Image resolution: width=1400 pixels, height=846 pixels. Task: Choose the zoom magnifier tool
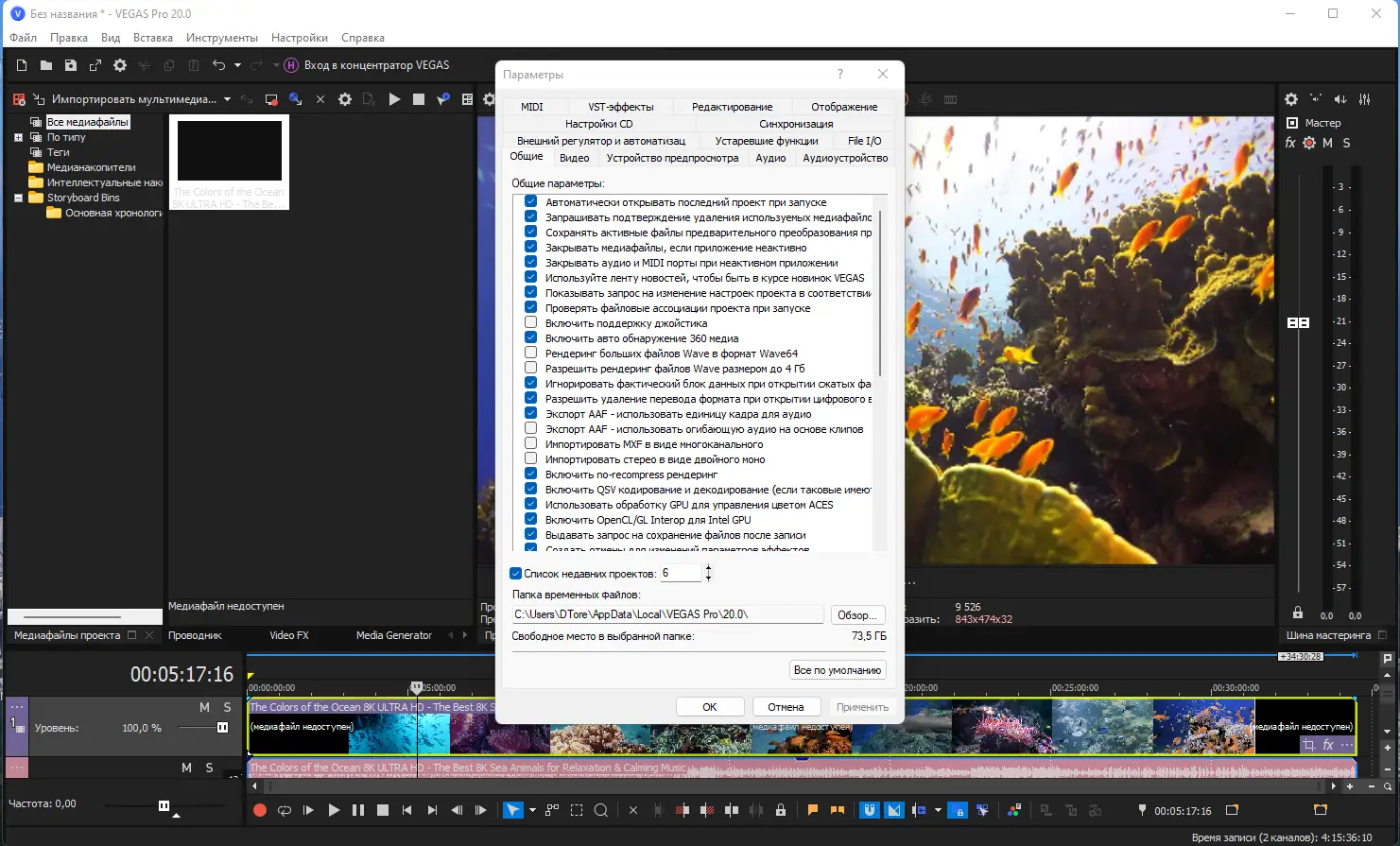click(601, 810)
